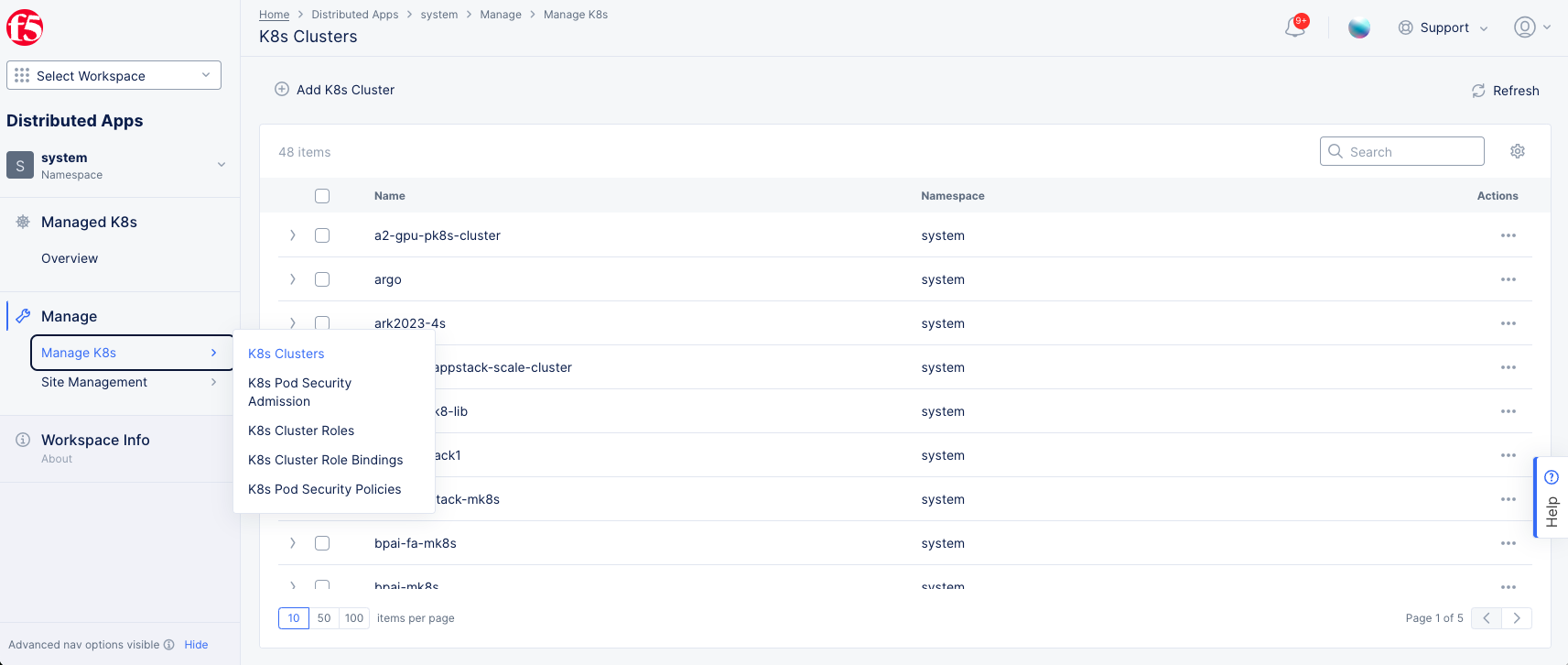Open the user account profile icon

1524,27
